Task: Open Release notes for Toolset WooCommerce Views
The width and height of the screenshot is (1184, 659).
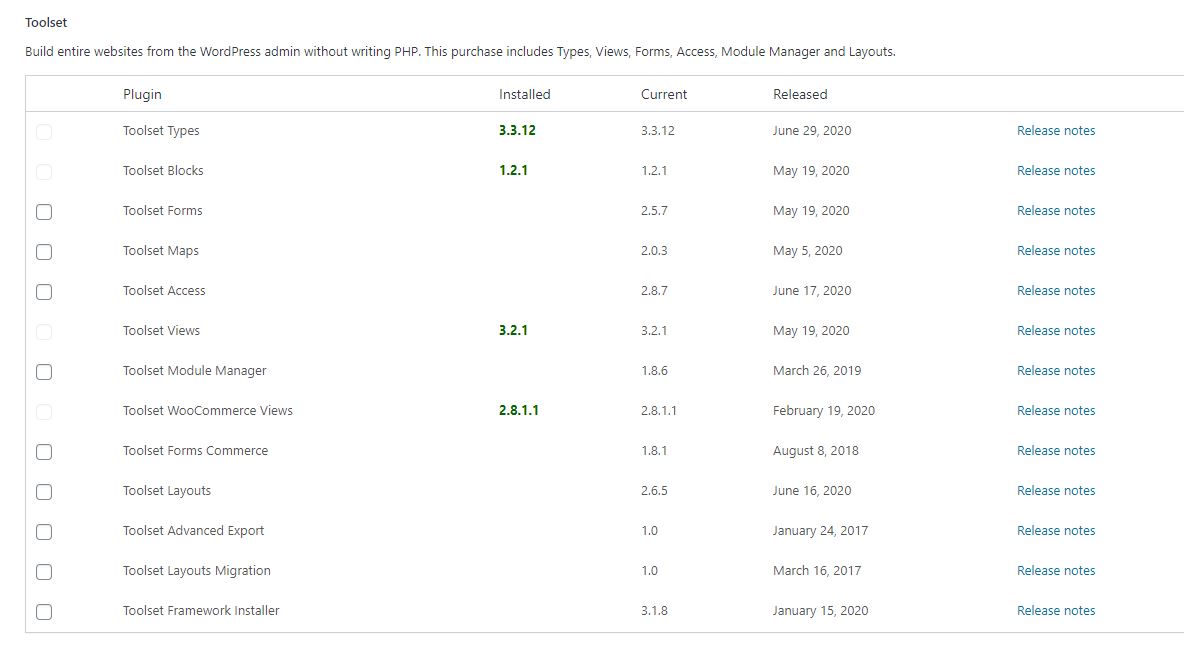Action: click(x=1055, y=411)
